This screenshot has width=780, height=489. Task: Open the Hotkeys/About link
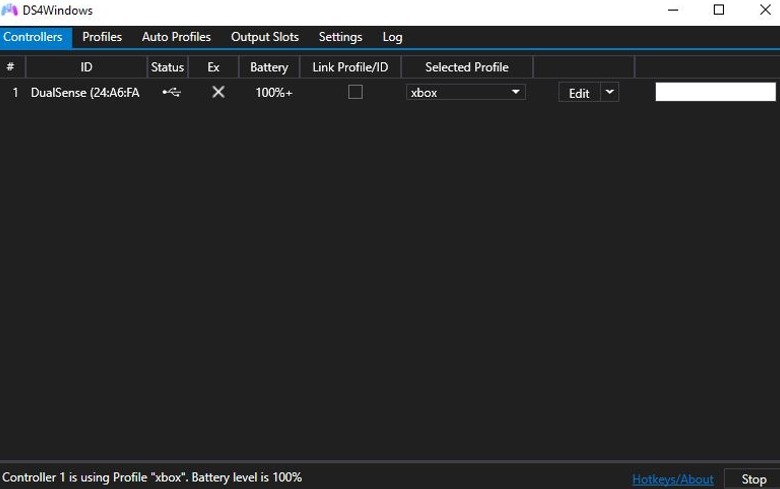673,479
